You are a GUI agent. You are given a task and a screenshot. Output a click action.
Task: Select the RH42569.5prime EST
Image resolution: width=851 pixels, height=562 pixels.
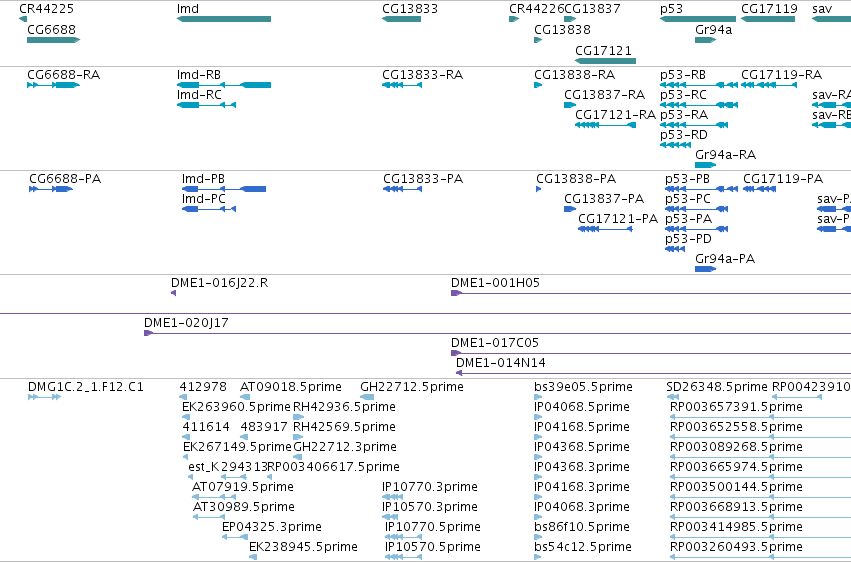coord(298,437)
